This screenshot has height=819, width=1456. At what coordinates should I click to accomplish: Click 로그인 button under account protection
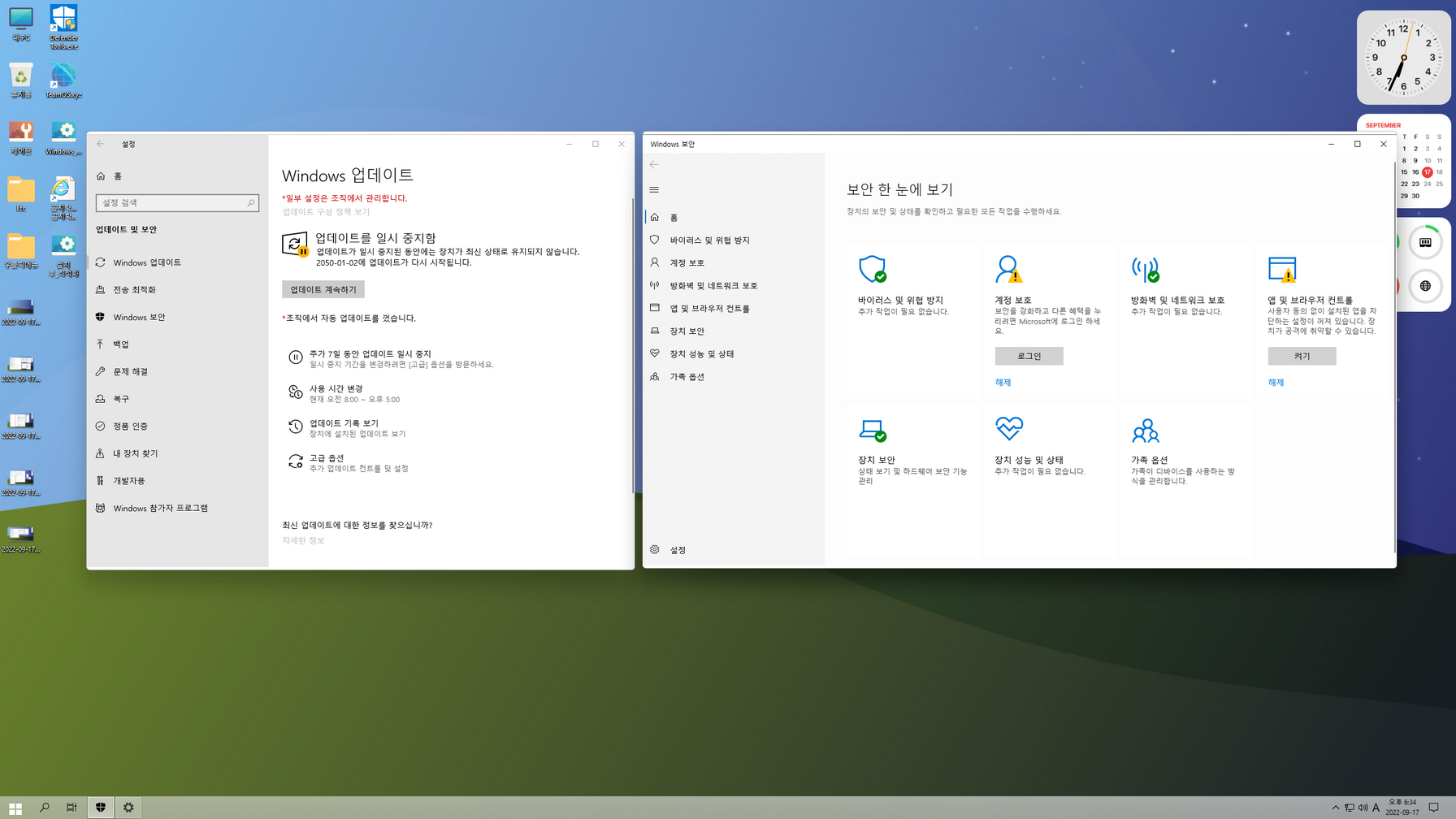point(1029,356)
